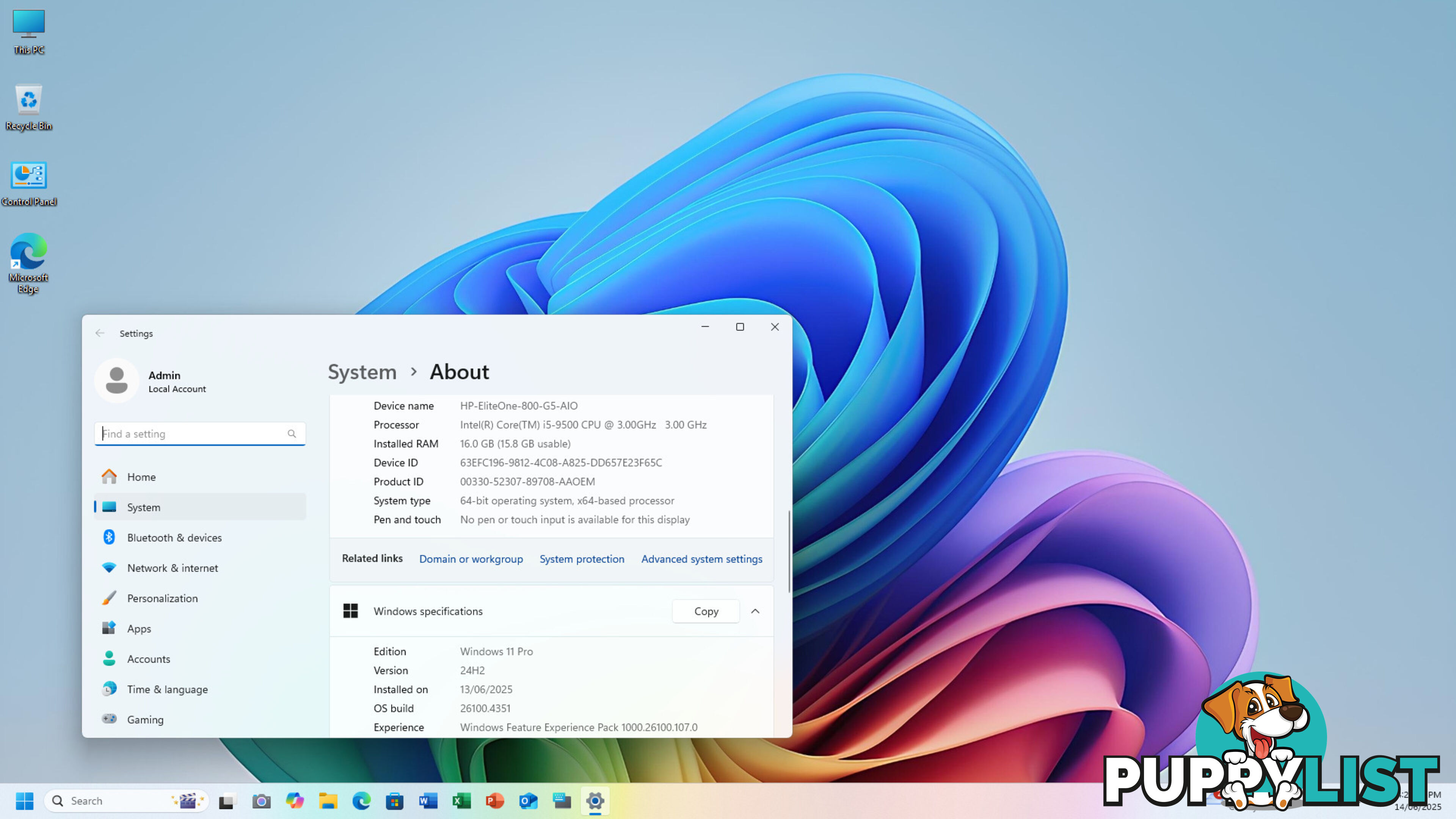
Task: Click the Edition value Windows 11 Pro
Action: pos(496,651)
